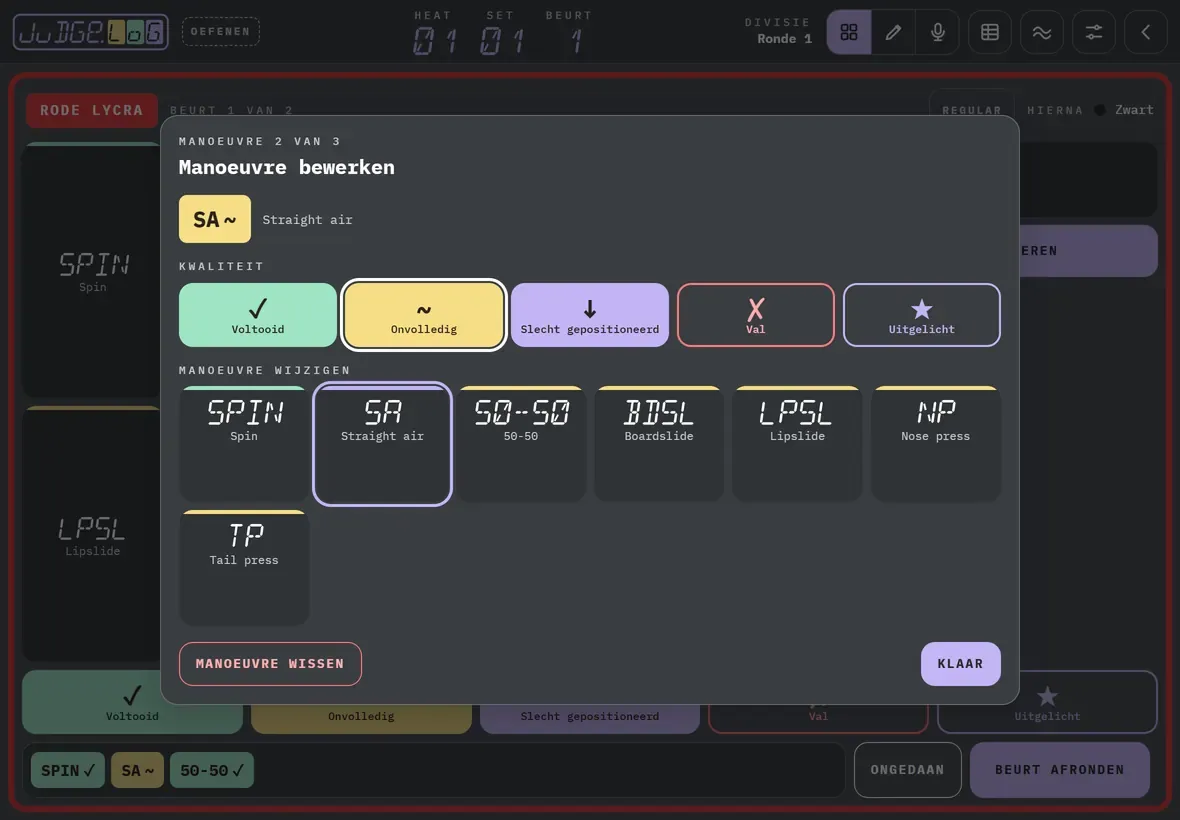
Task: Click Klaar to finish editing
Action: [960, 664]
